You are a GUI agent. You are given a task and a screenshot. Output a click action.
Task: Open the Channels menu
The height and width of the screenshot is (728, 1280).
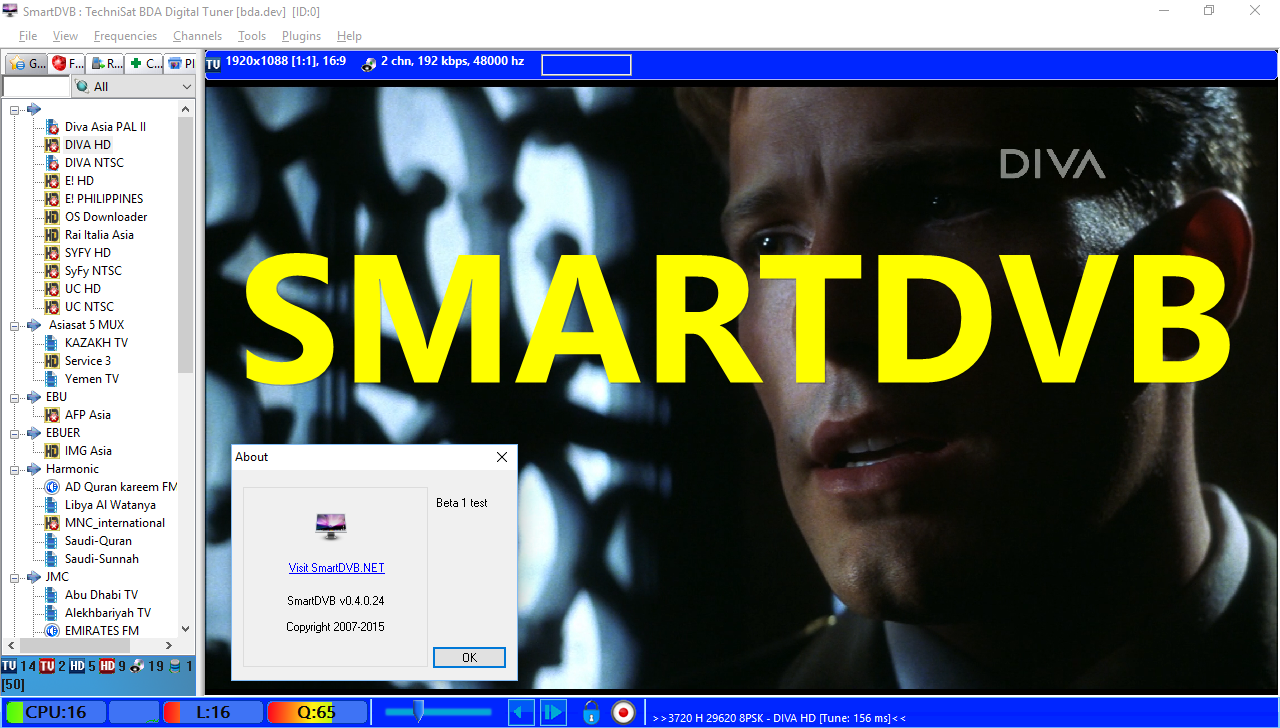point(197,36)
